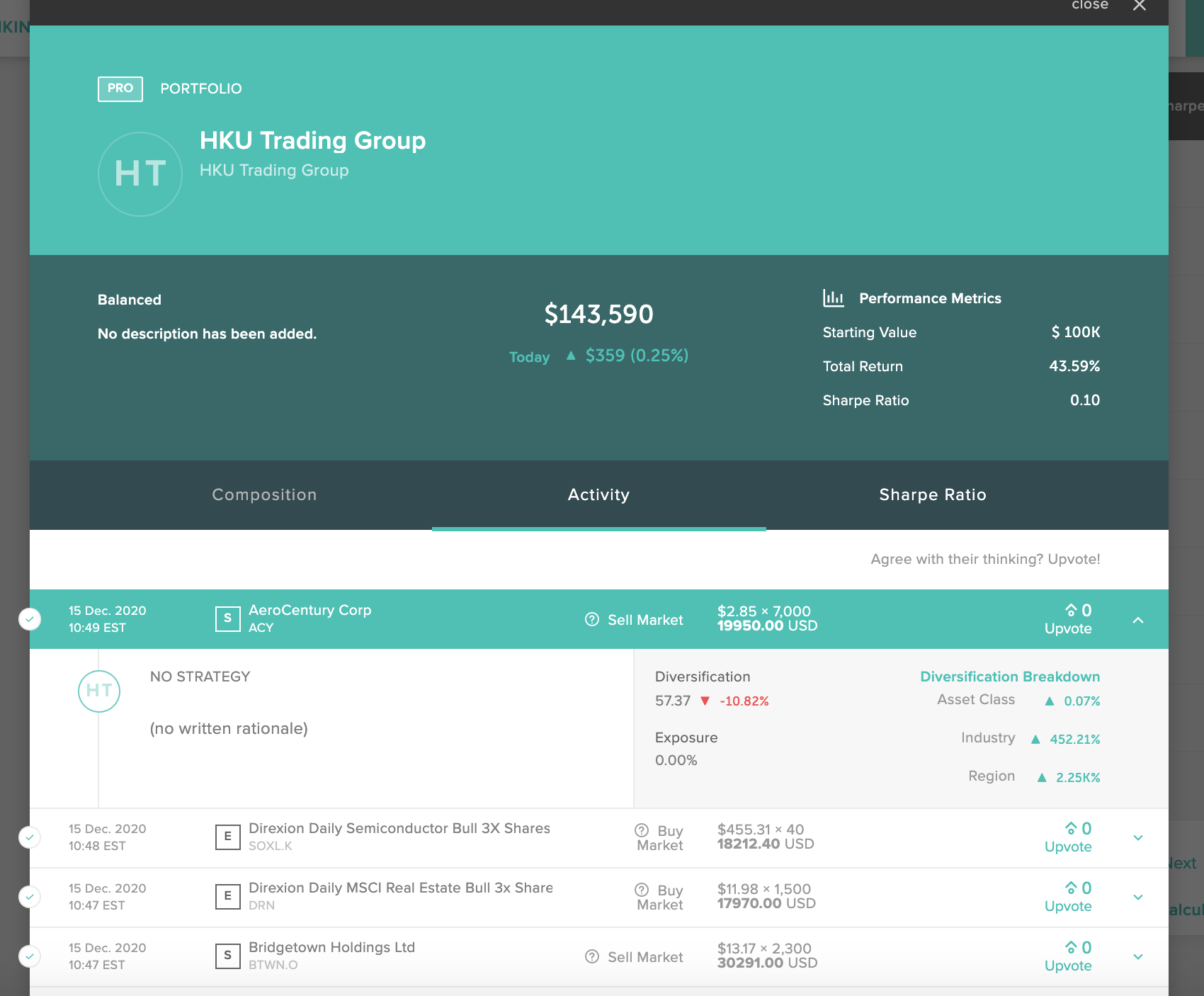
Task: Click the 17970.00 USD amount
Action: click(766, 903)
